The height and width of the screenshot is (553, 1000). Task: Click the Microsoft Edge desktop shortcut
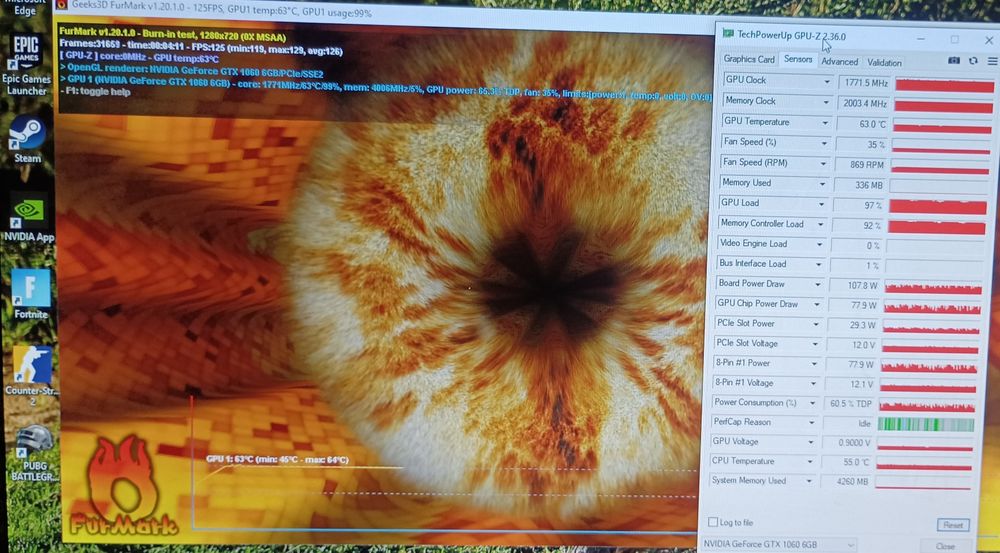point(24,8)
